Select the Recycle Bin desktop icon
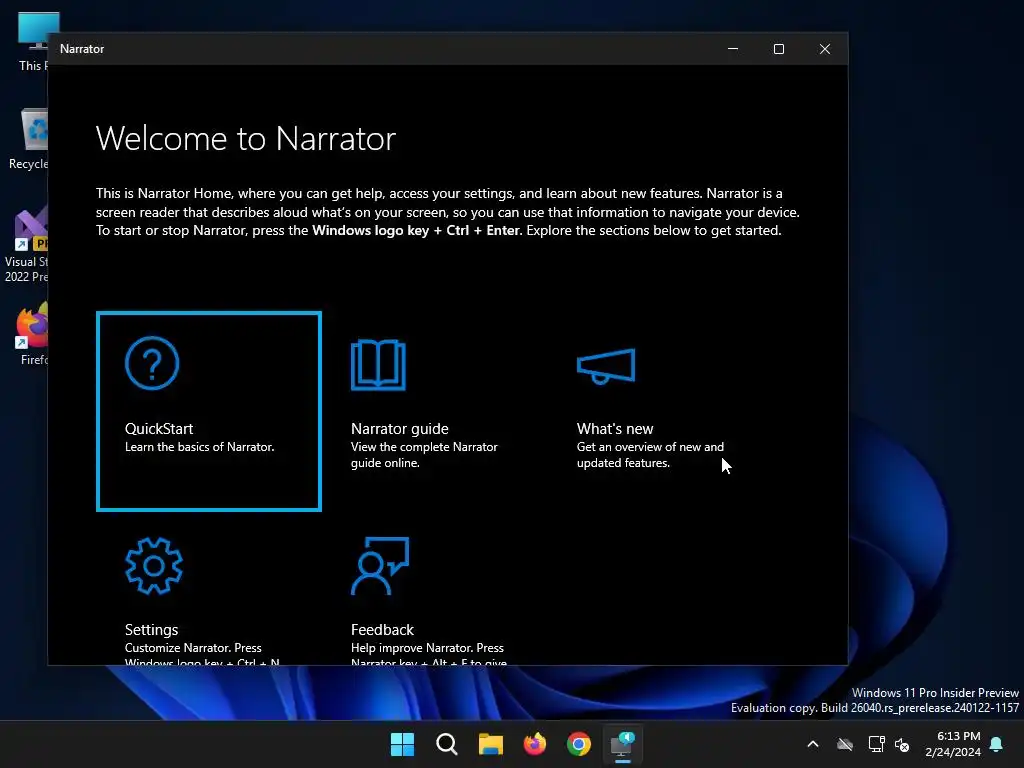 point(29,140)
